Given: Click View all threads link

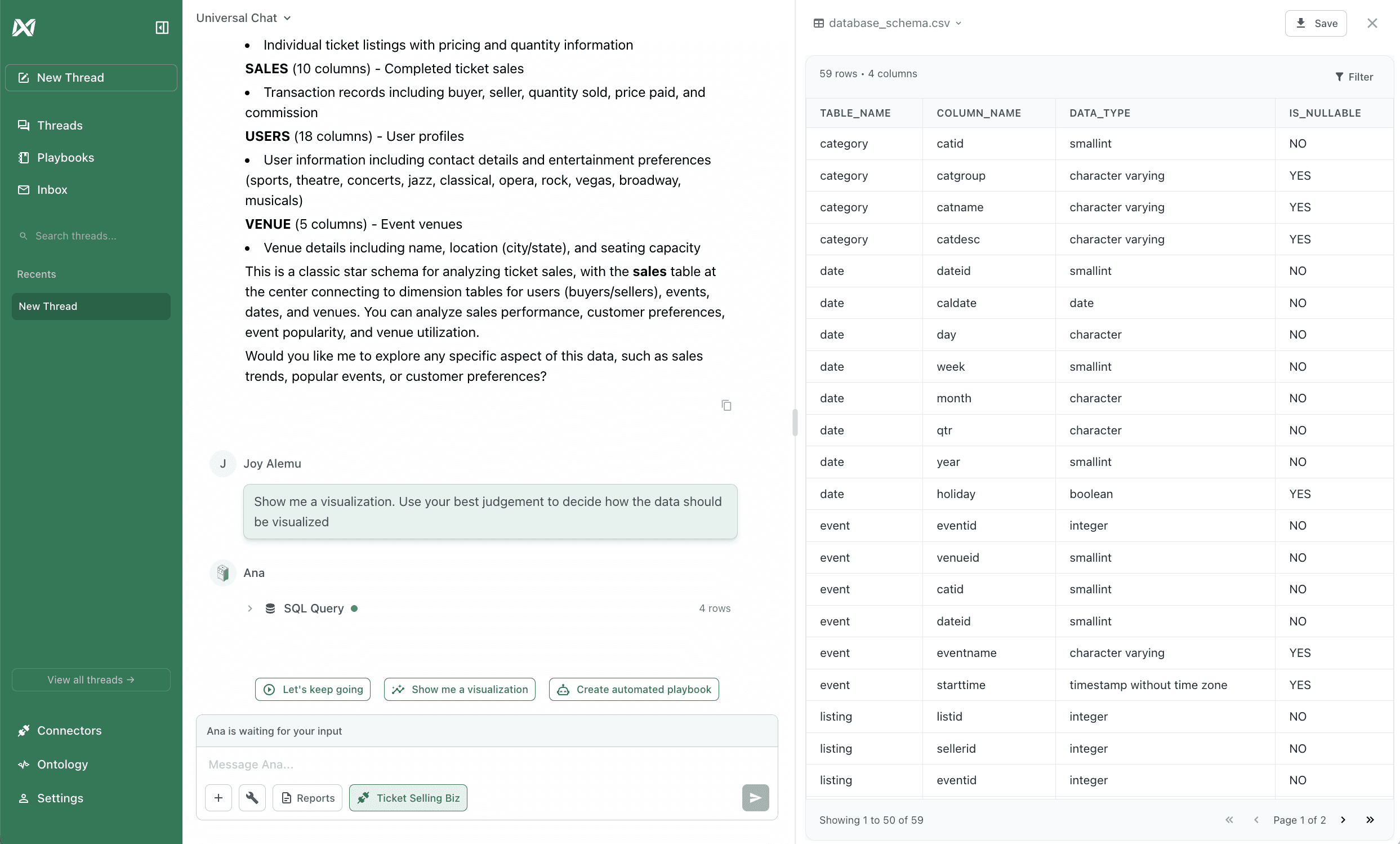Looking at the screenshot, I should point(91,679).
